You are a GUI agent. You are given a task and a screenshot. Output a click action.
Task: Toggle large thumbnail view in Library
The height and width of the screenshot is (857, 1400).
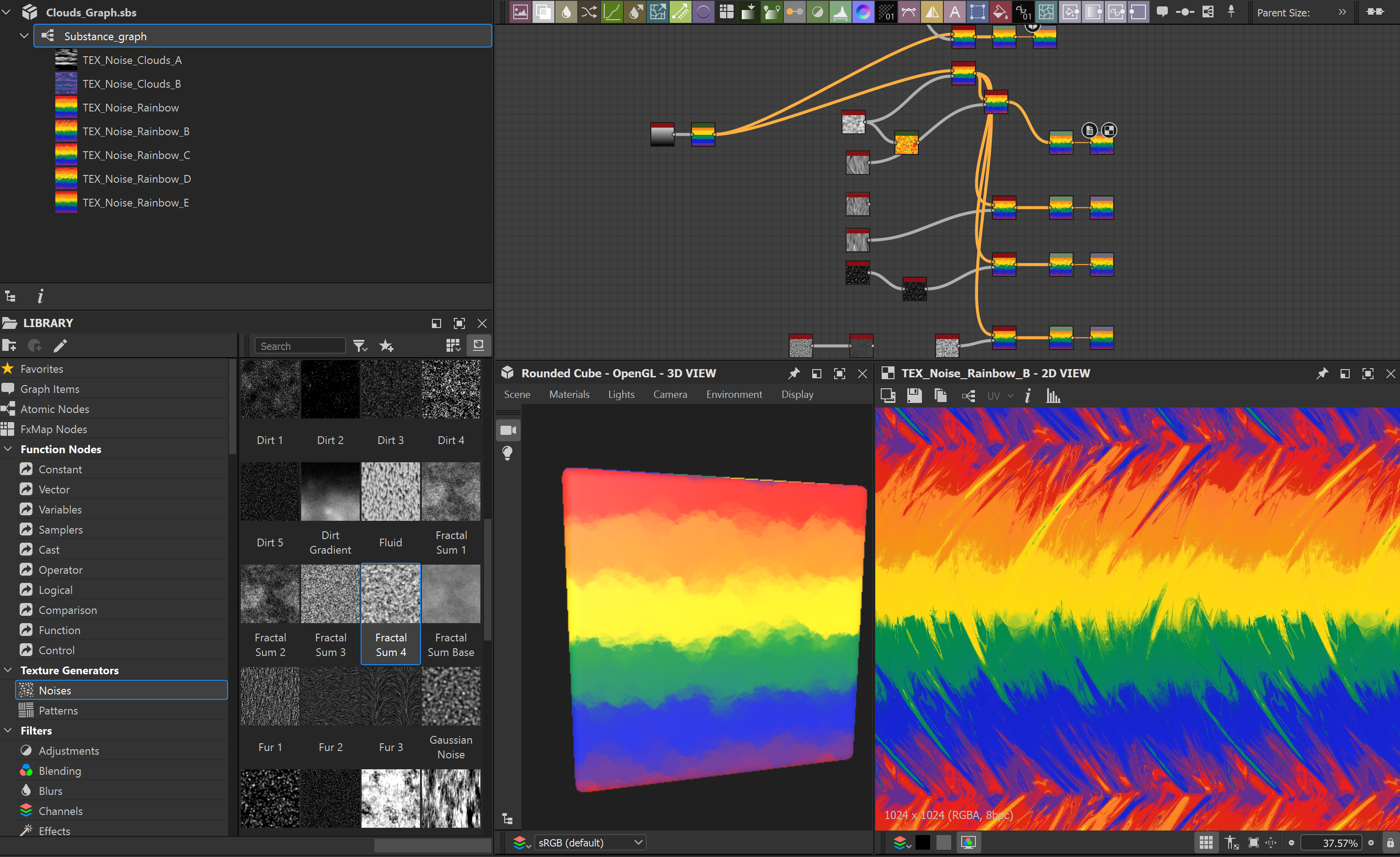pyautogui.click(x=479, y=345)
